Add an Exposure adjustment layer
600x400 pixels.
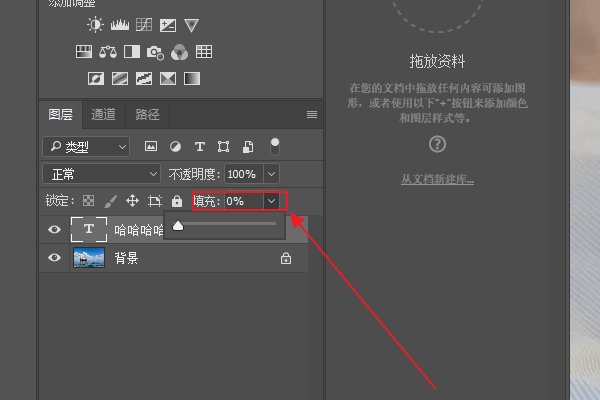(168, 25)
